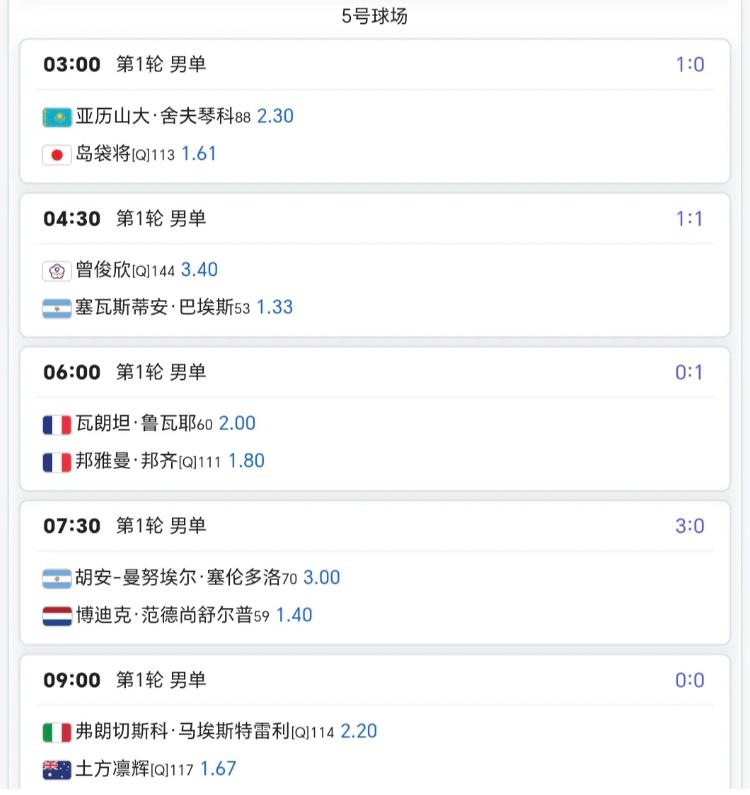Screen dimensions: 750x795
Task: Click Argentina flag beside 胡安-曼努埃尔·塞伦多洛
Action: (57, 579)
